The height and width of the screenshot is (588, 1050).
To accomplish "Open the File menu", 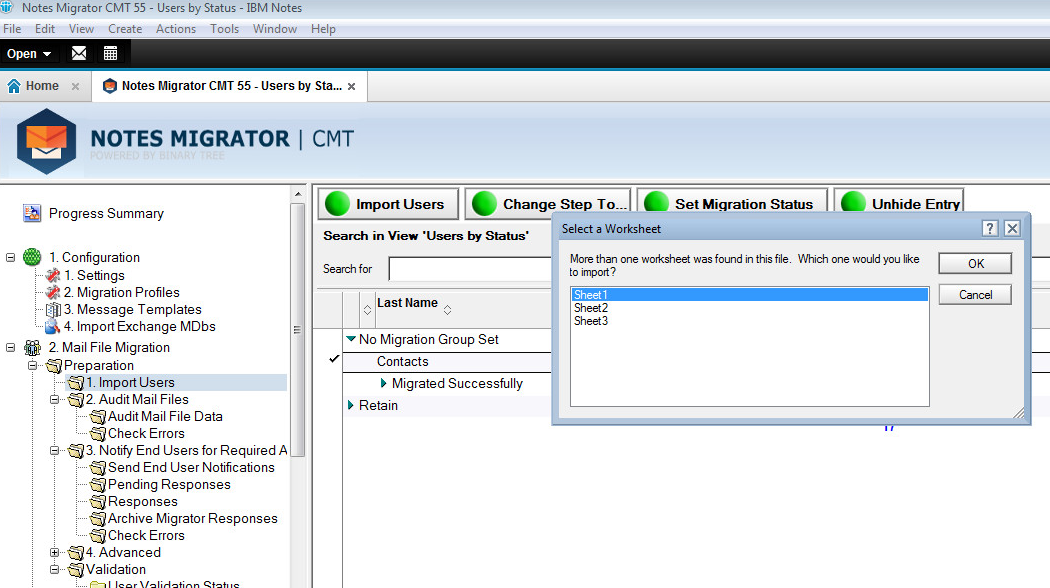I will pos(12,29).
